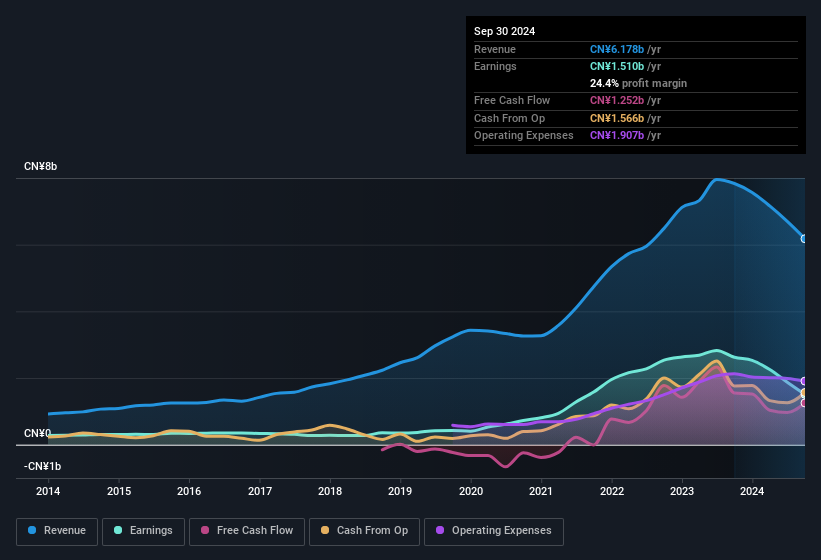Click the Earnings label in tooltip

[495, 66]
